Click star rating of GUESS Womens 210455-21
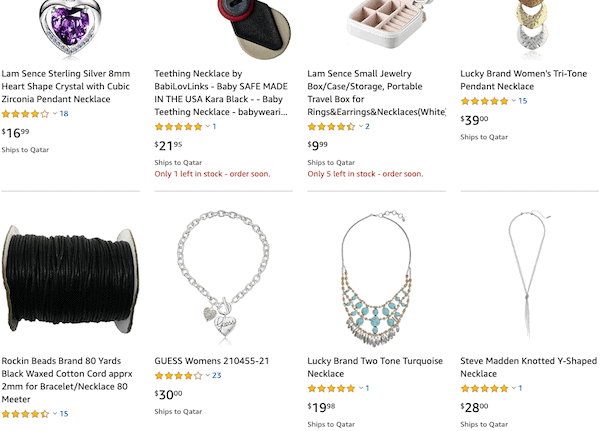 tap(178, 375)
